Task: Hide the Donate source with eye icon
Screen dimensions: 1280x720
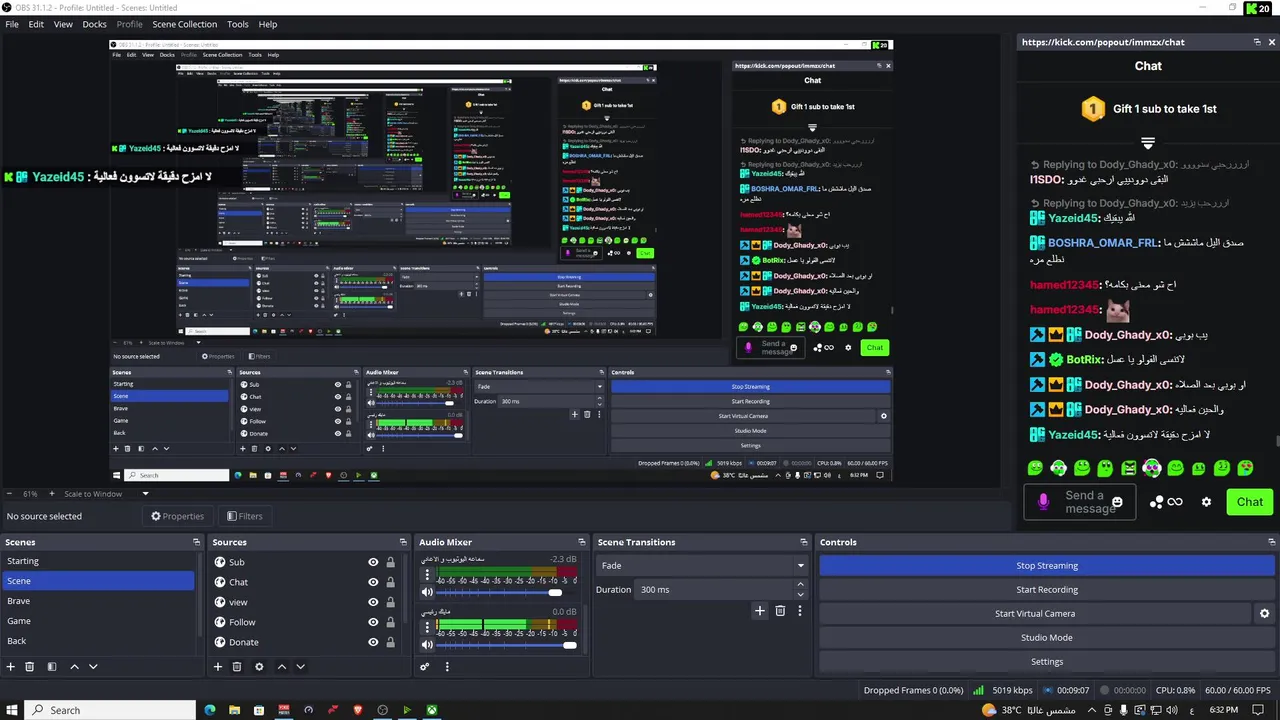Action: pos(373,642)
